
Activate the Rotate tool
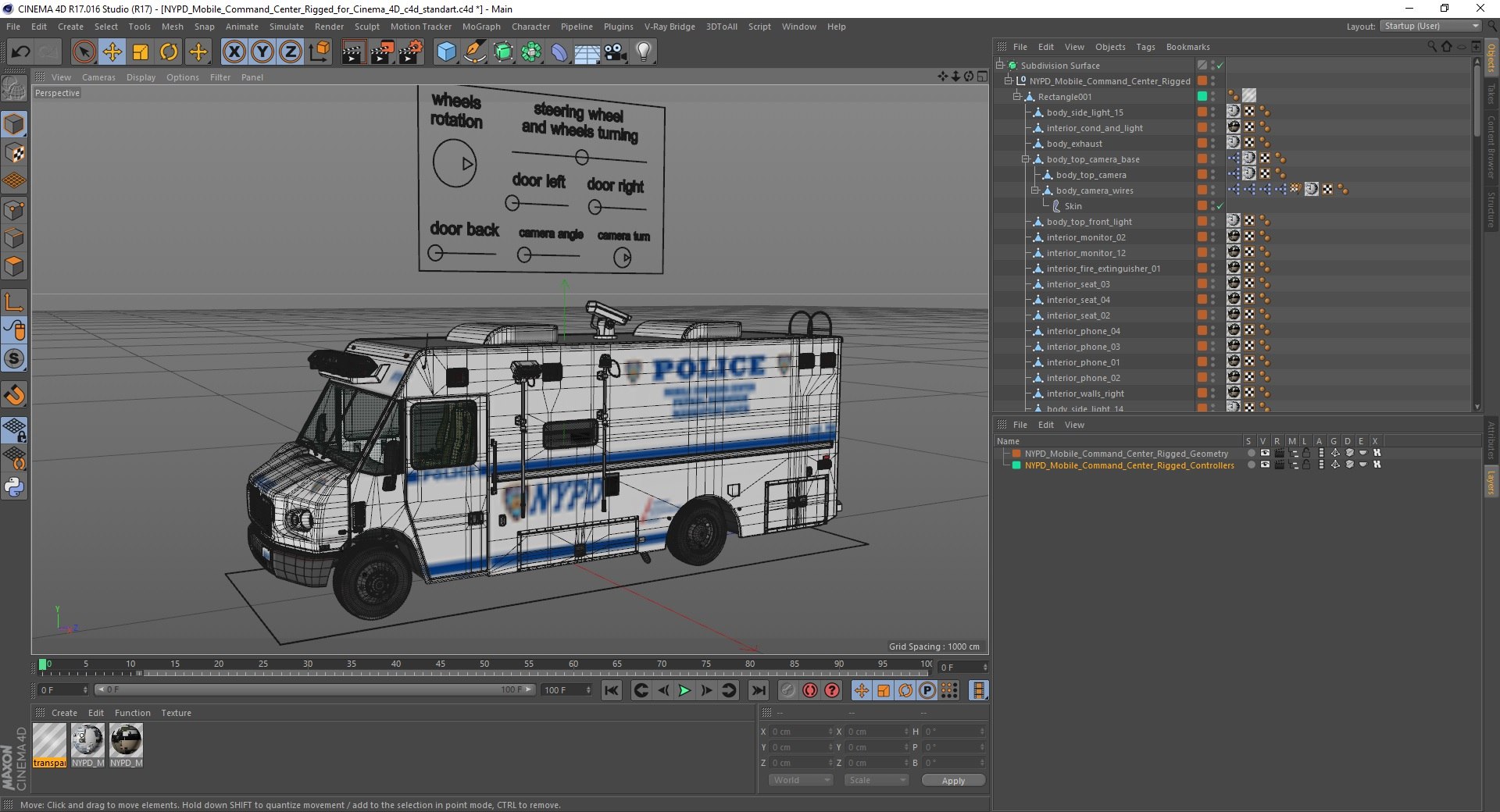pyautogui.click(x=169, y=52)
